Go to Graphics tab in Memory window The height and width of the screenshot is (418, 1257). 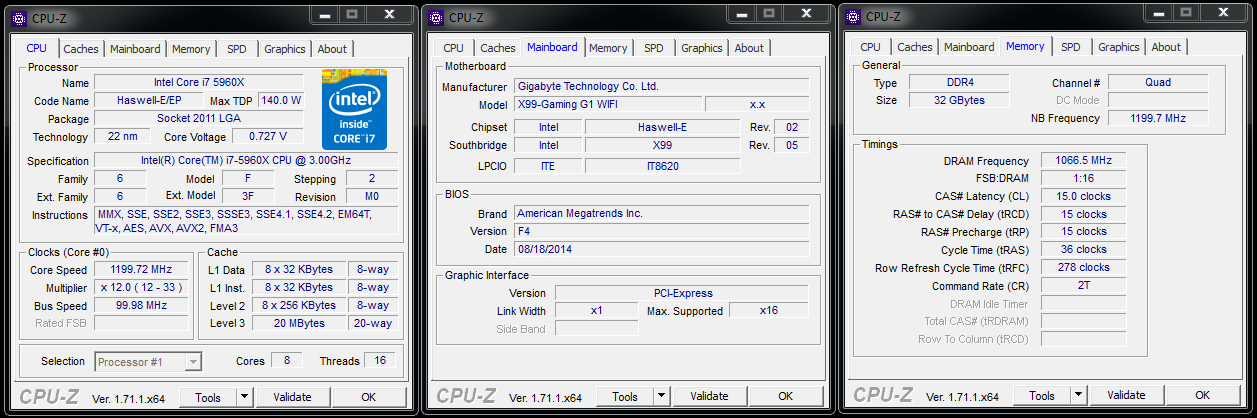pos(1119,47)
